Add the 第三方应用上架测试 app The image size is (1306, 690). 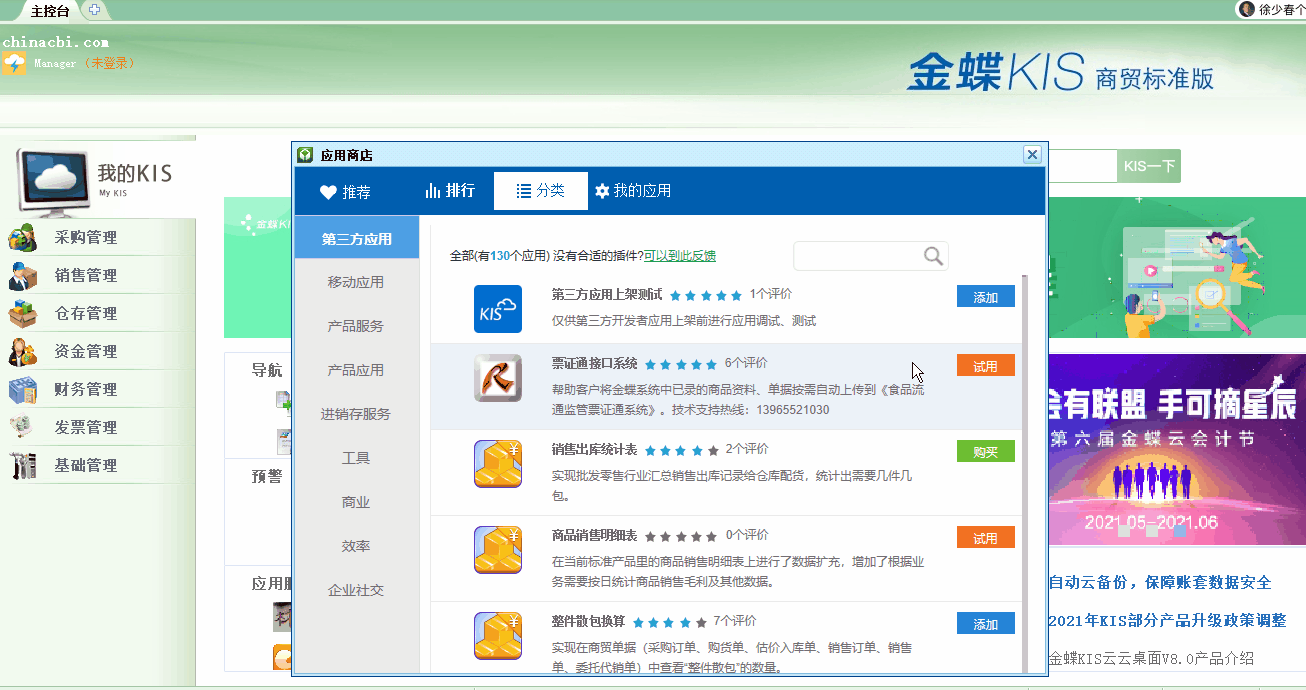point(986,297)
